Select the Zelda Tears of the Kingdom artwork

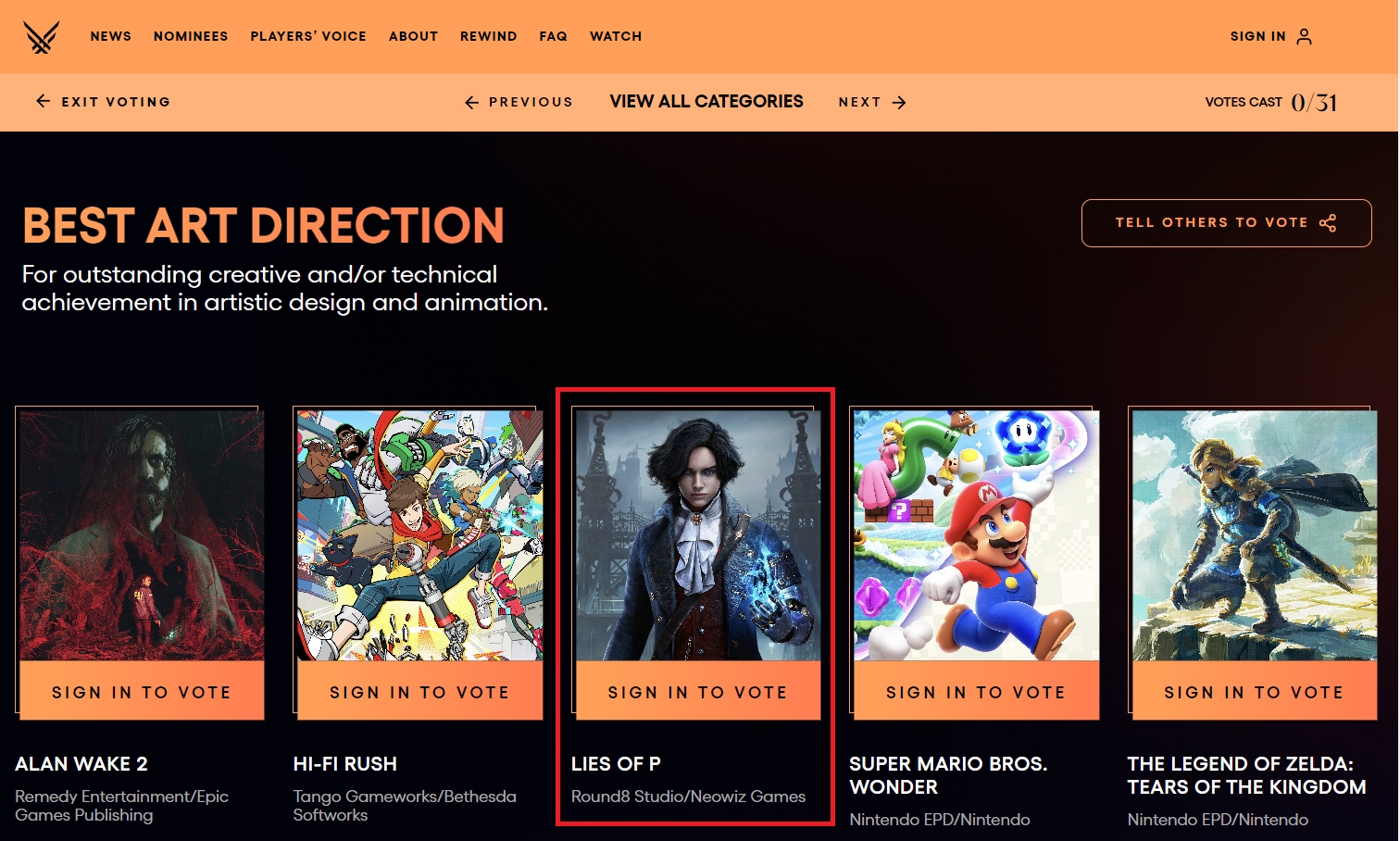pyautogui.click(x=1254, y=535)
